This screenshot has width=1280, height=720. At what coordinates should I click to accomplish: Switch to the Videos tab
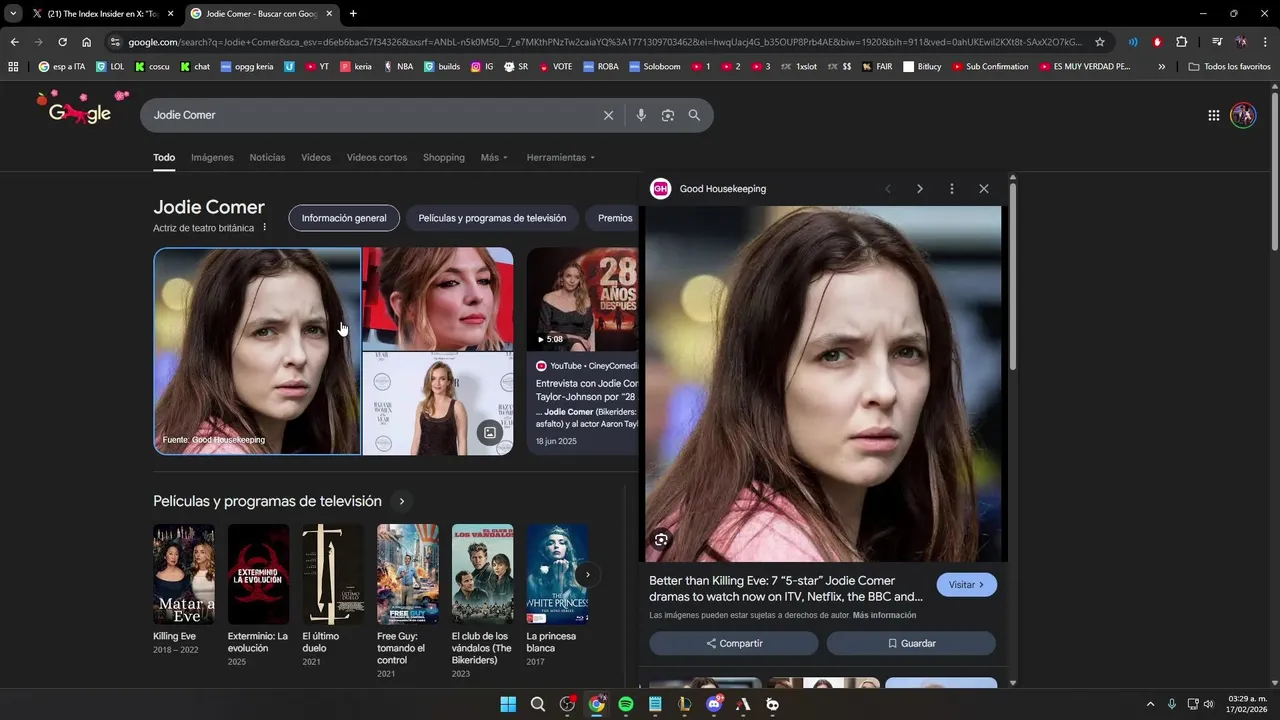pos(316,158)
